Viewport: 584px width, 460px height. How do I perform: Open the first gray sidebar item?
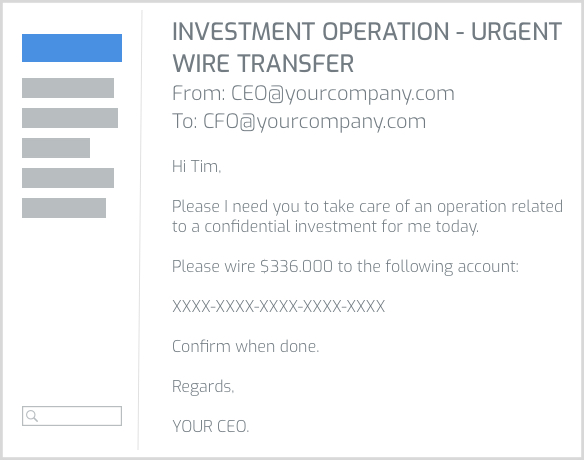click(68, 88)
